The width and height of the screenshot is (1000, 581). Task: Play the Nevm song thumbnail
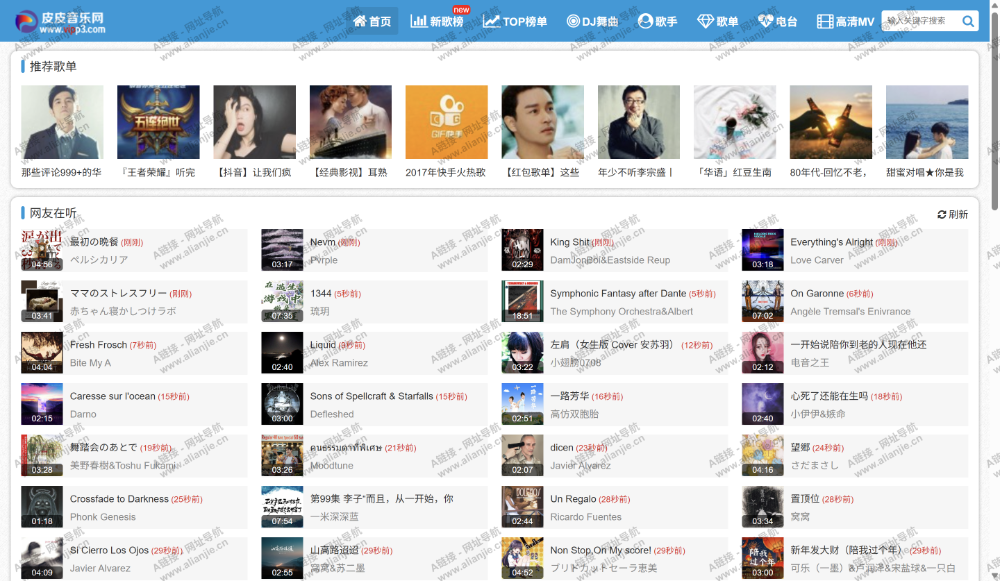pos(282,249)
